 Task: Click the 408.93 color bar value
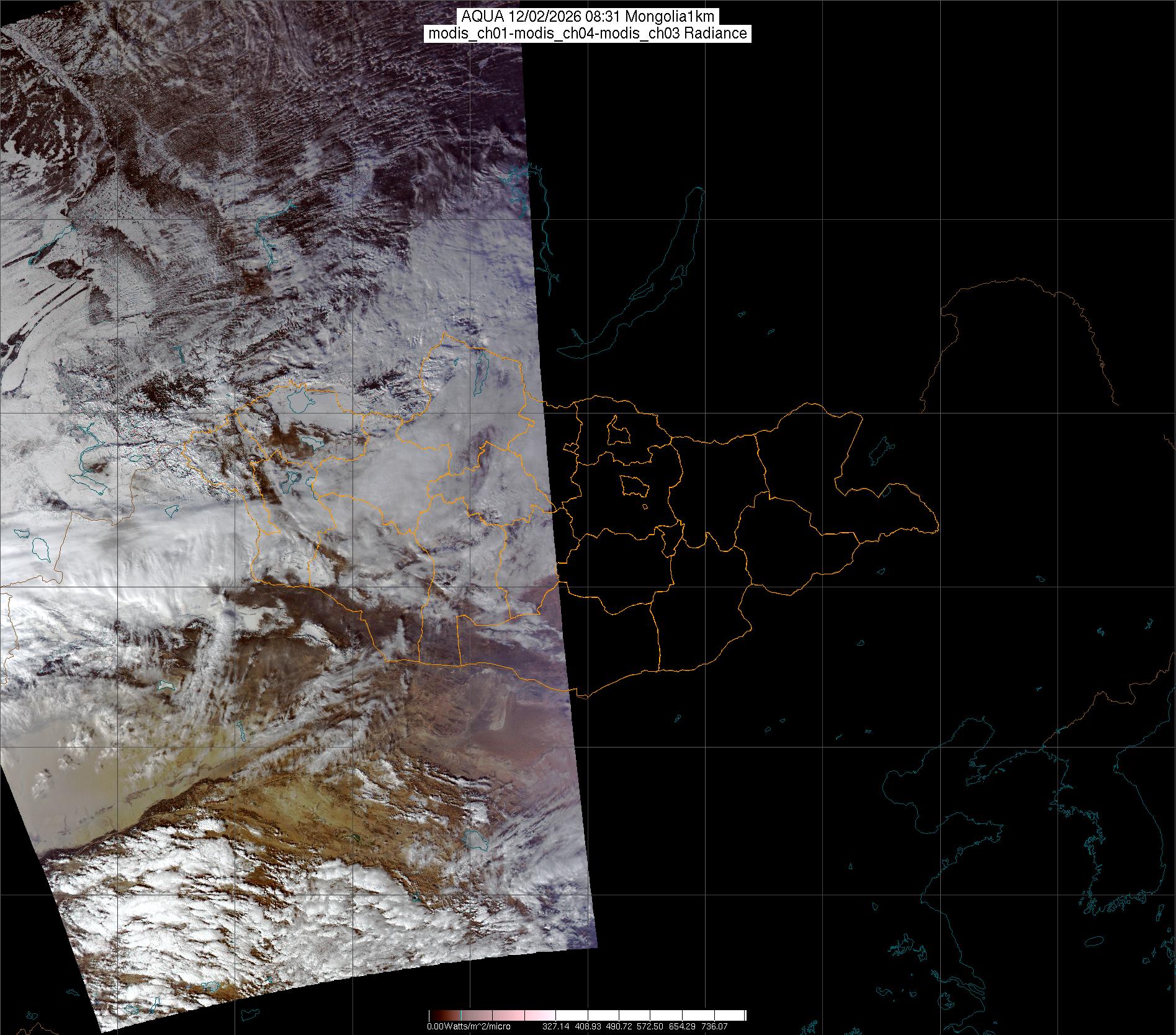click(589, 1026)
